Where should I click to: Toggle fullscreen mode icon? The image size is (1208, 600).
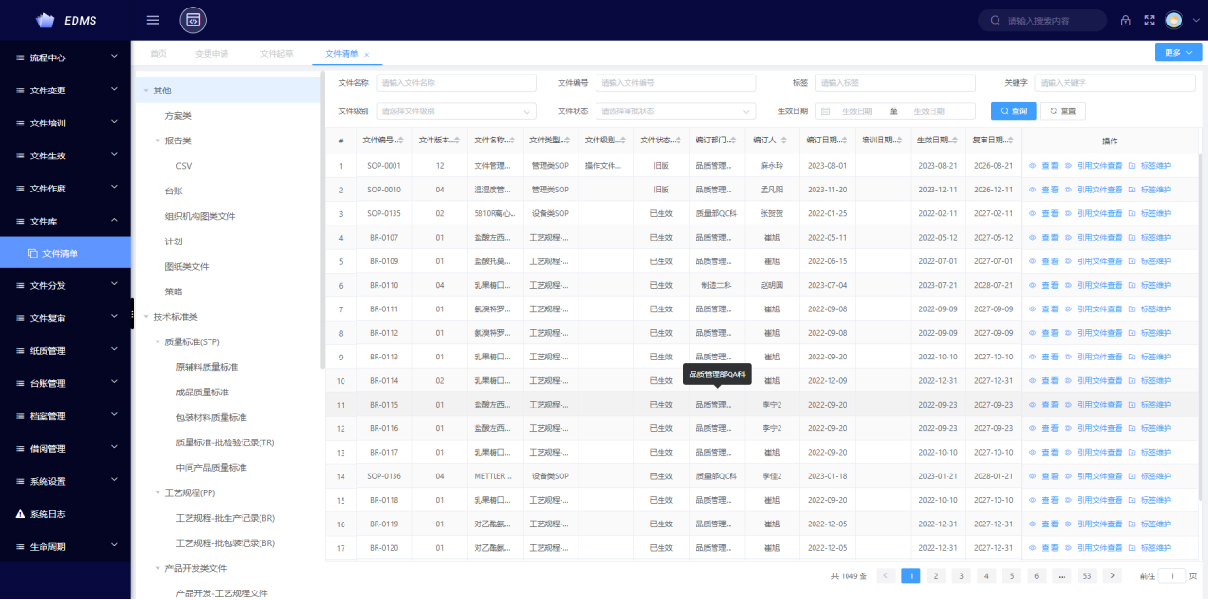(x=1149, y=20)
